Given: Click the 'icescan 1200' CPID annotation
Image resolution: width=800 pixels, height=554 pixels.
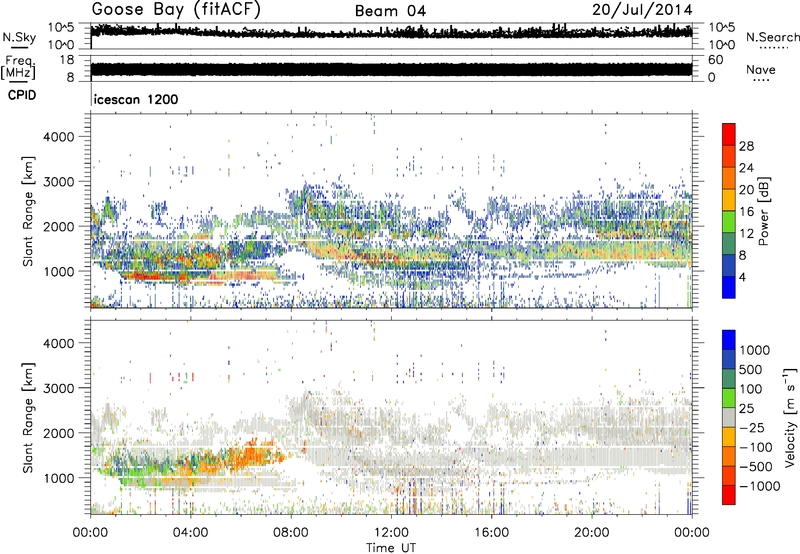Looking at the screenshot, I should [x=136, y=99].
